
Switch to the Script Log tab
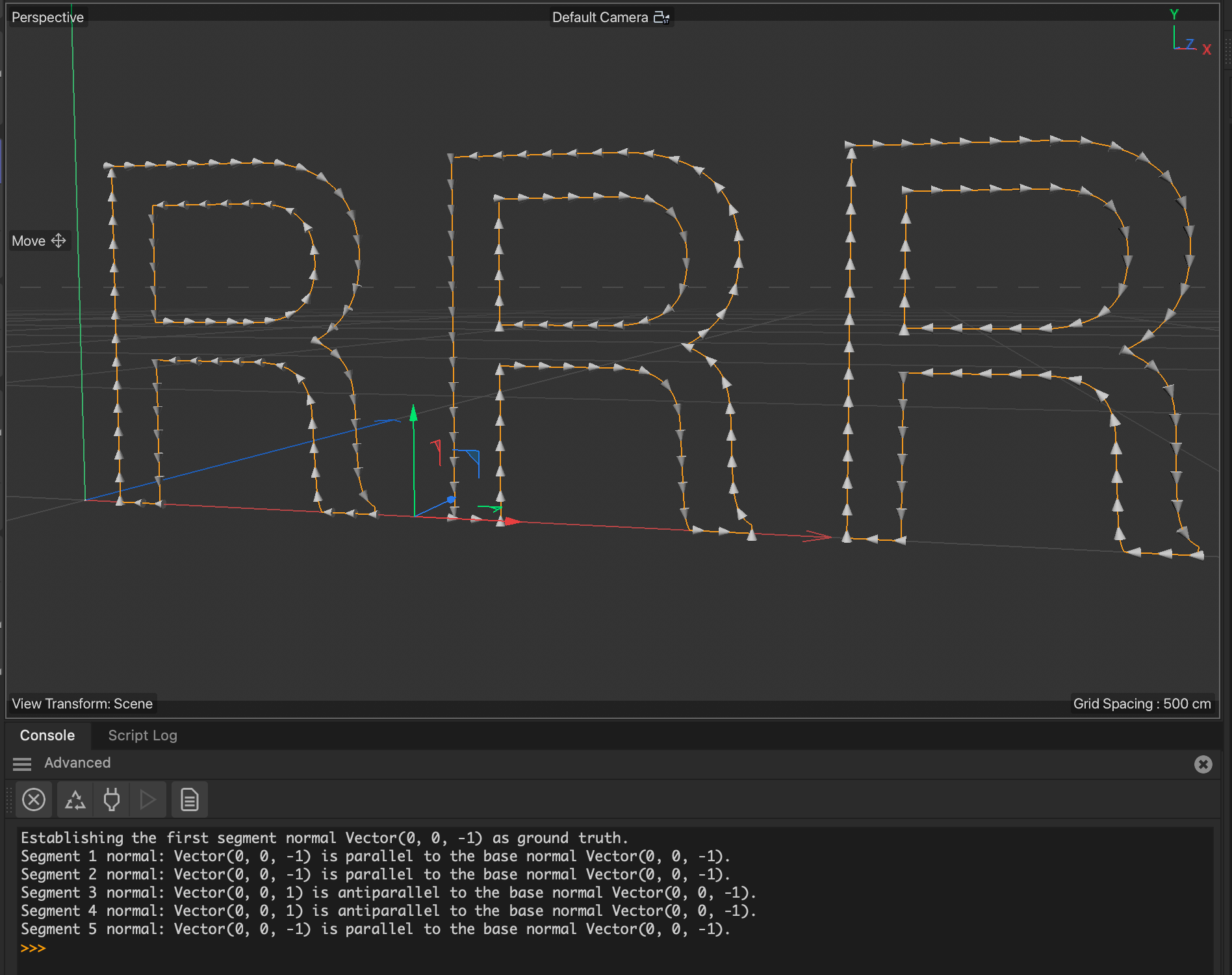click(x=143, y=735)
